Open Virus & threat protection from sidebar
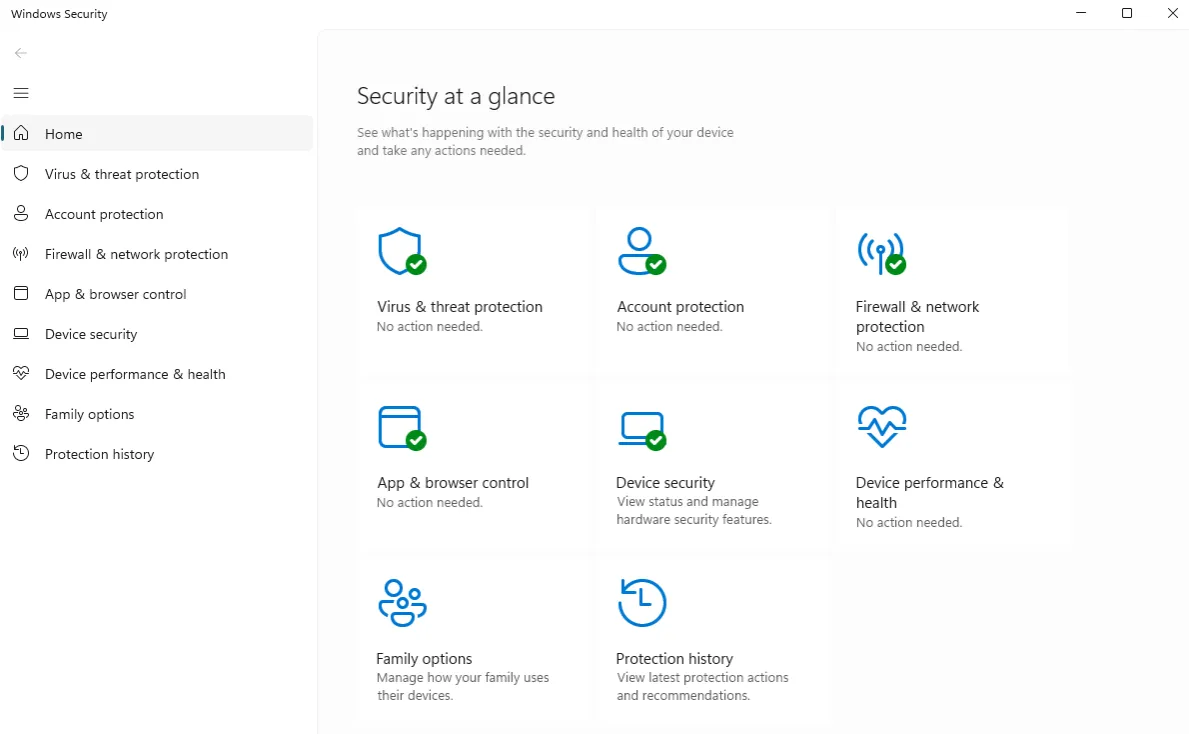This screenshot has height=734, width=1189. [120, 173]
